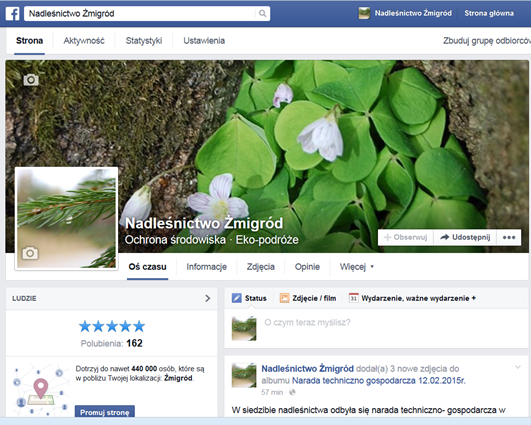
Task: Click the cover photo camera icon
Action: click(31, 80)
